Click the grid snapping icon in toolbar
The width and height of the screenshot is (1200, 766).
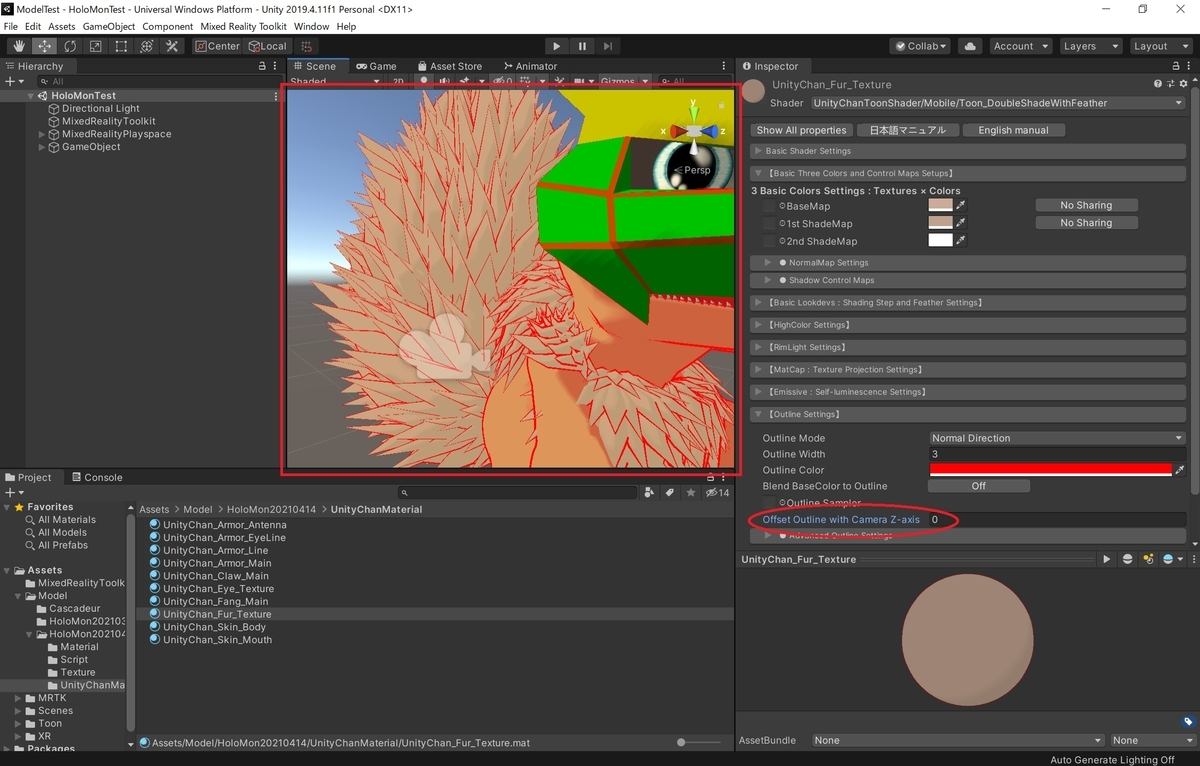tap(306, 46)
